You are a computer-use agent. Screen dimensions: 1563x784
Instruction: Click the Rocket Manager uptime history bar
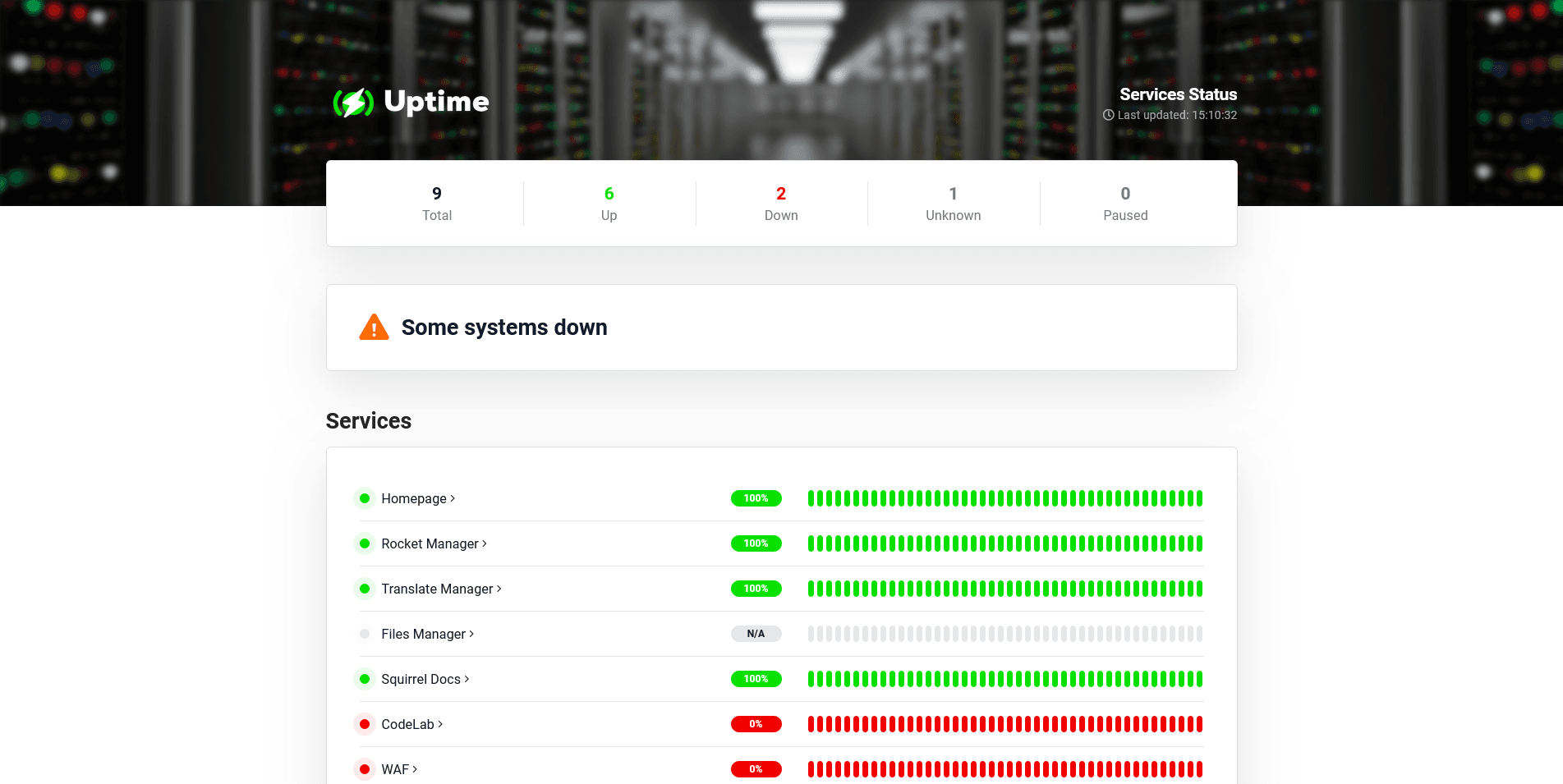click(x=1005, y=543)
